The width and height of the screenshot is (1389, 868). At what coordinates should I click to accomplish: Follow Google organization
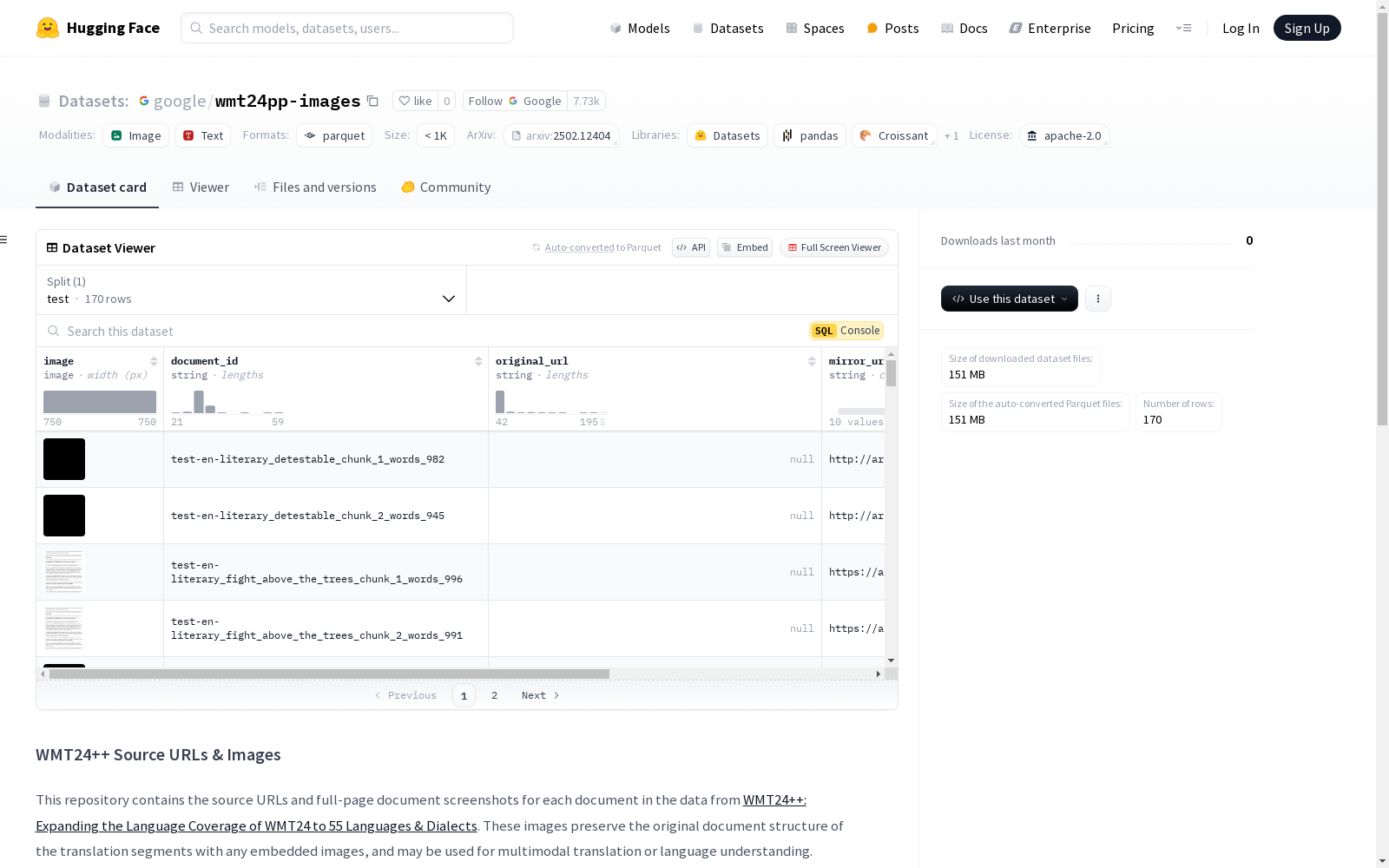tap(516, 101)
